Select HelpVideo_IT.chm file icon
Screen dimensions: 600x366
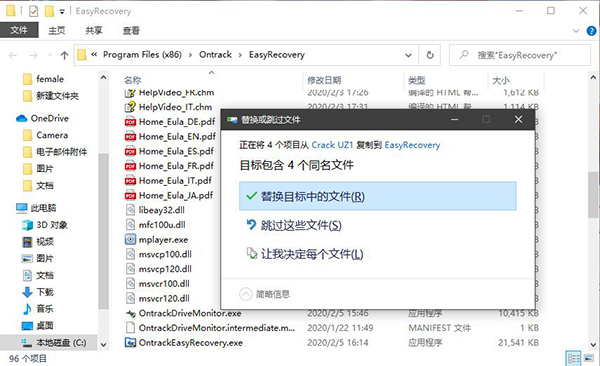pyautogui.click(x=130, y=107)
